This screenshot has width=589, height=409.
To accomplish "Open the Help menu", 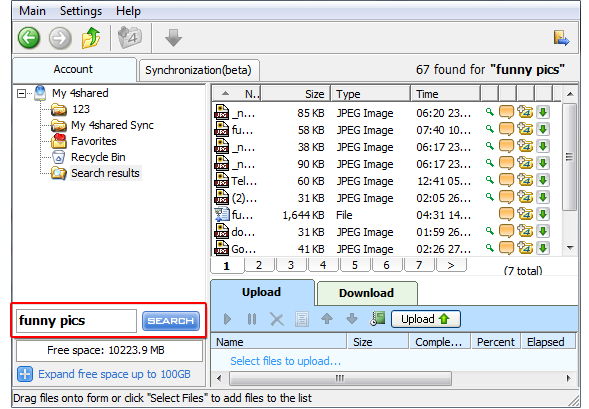I will (128, 11).
